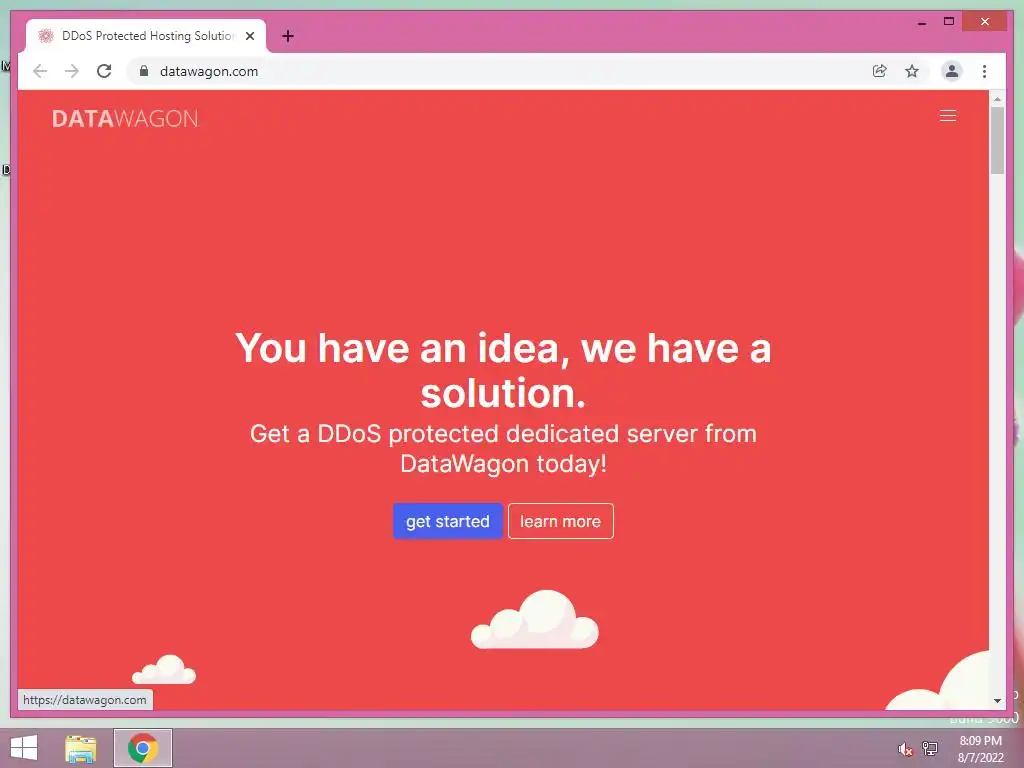Screen dimensions: 1024x768
Task: Open Chrome profile avatar menu
Action: (952, 71)
